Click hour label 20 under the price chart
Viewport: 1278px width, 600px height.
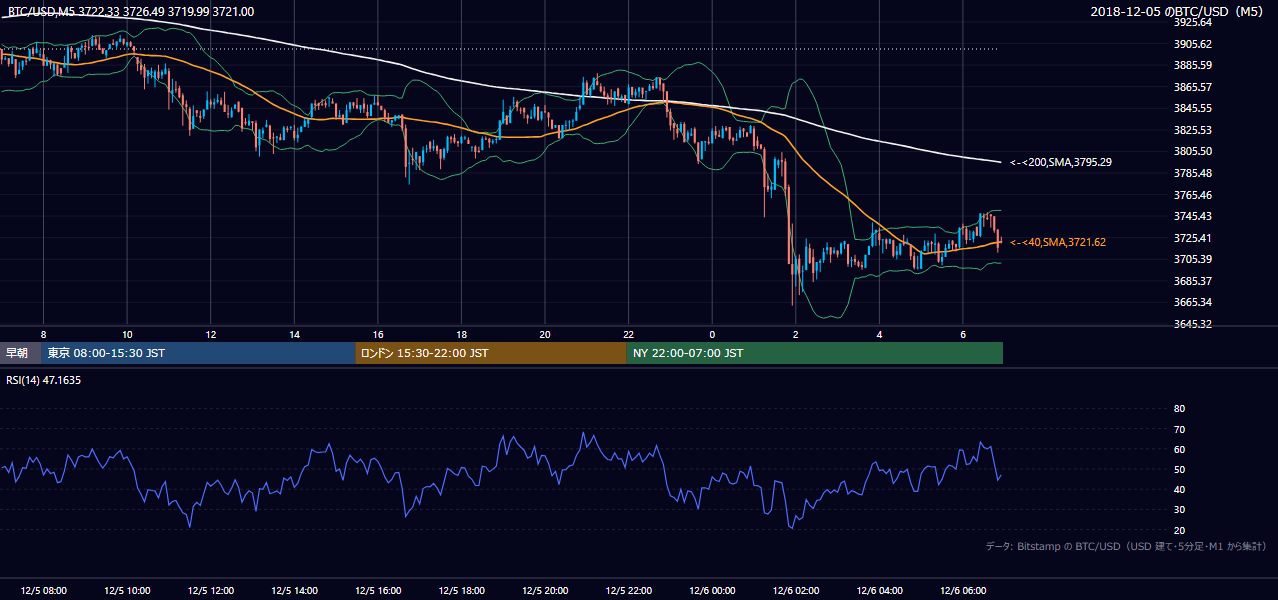tap(545, 333)
